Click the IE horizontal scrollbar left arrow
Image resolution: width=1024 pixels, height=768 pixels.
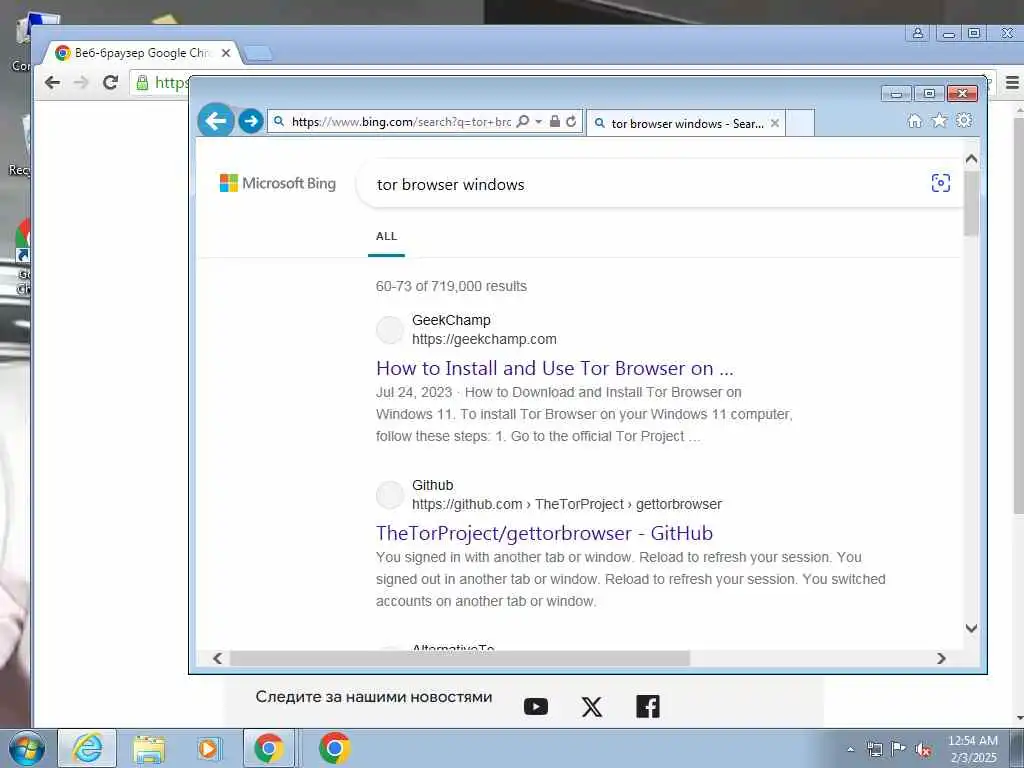point(217,658)
